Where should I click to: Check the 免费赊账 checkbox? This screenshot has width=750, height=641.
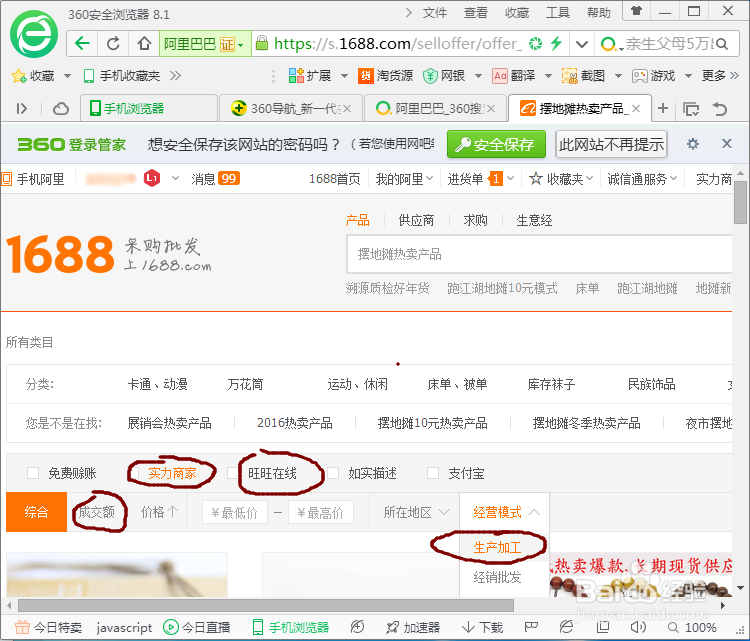[33, 473]
